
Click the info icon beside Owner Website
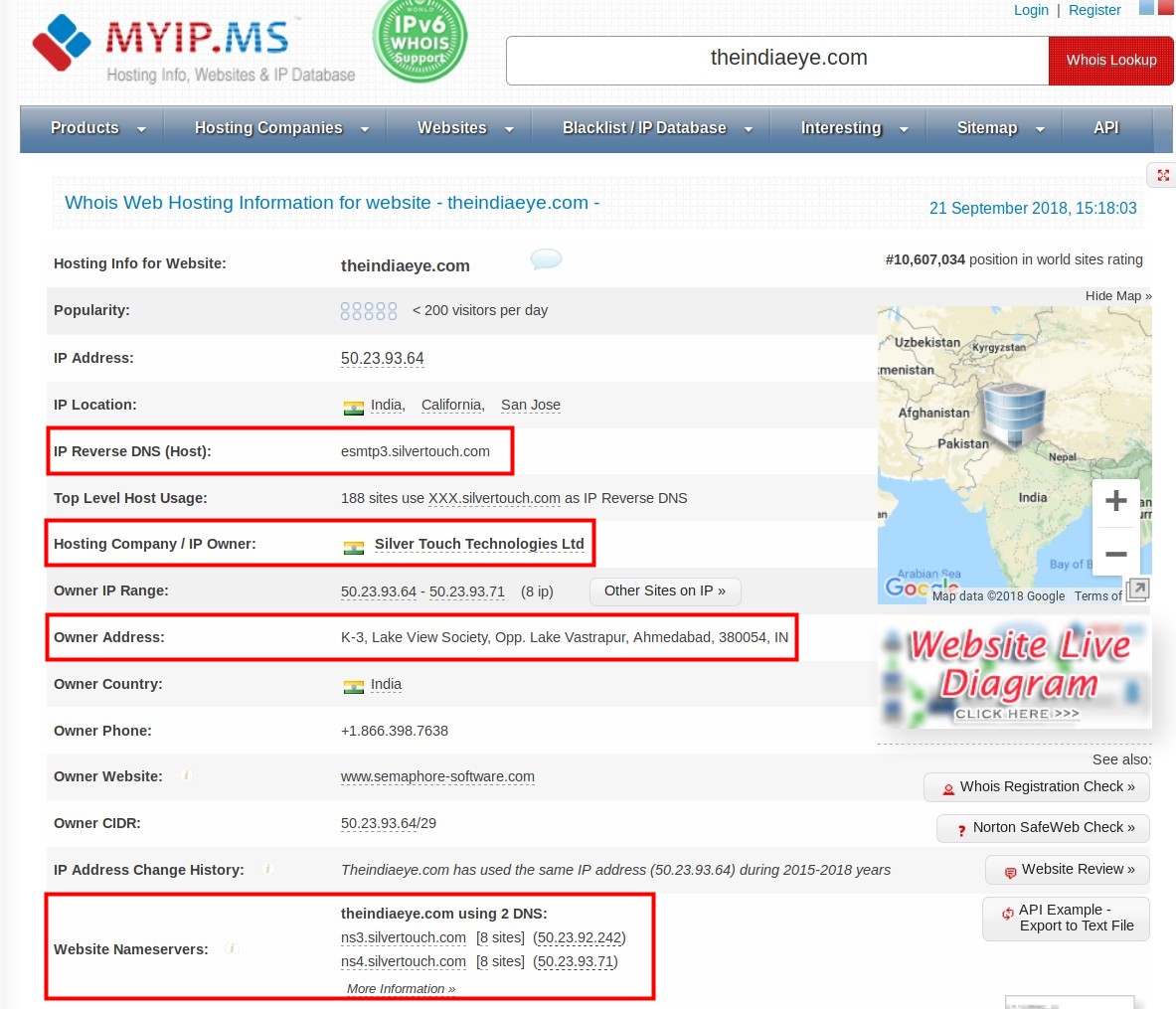pos(186,775)
